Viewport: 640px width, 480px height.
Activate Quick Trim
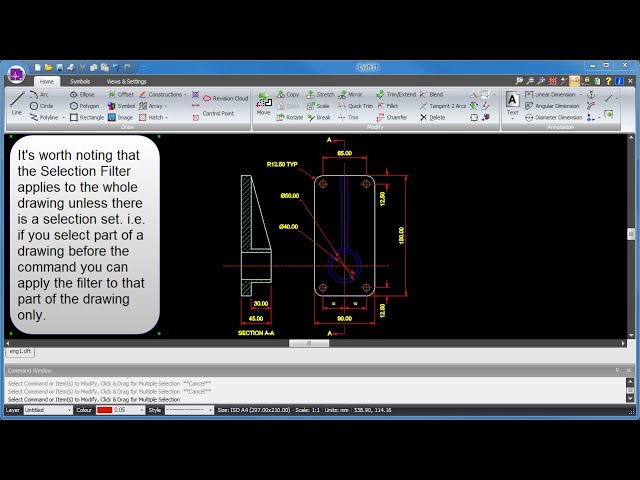[x=355, y=106]
